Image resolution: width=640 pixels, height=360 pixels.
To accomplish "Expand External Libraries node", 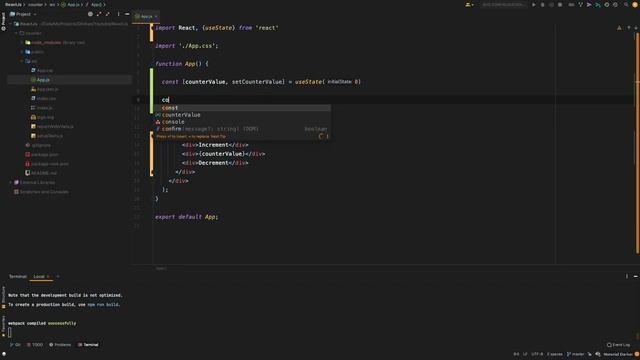I will pos(11,182).
